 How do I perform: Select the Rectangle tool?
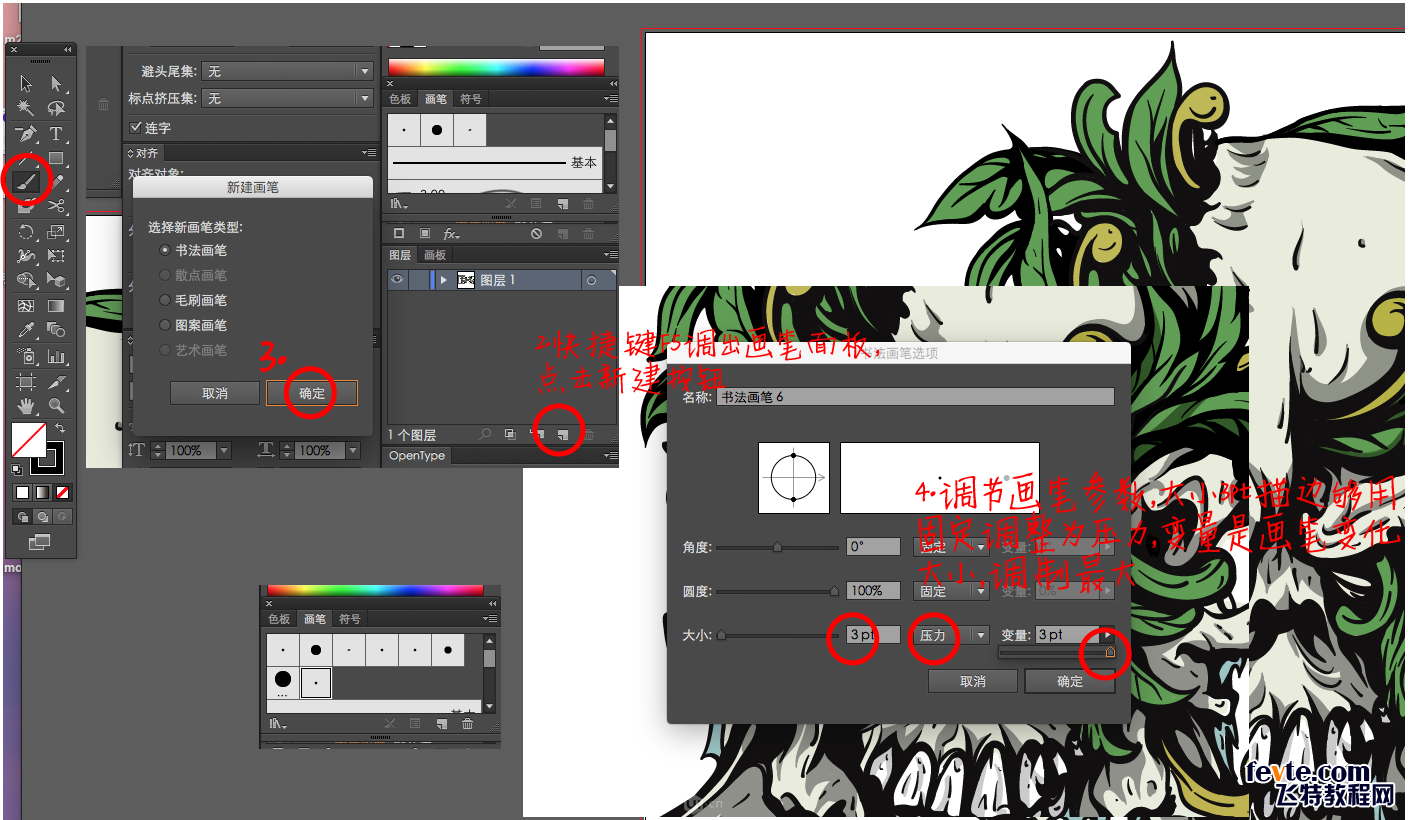click(x=56, y=158)
